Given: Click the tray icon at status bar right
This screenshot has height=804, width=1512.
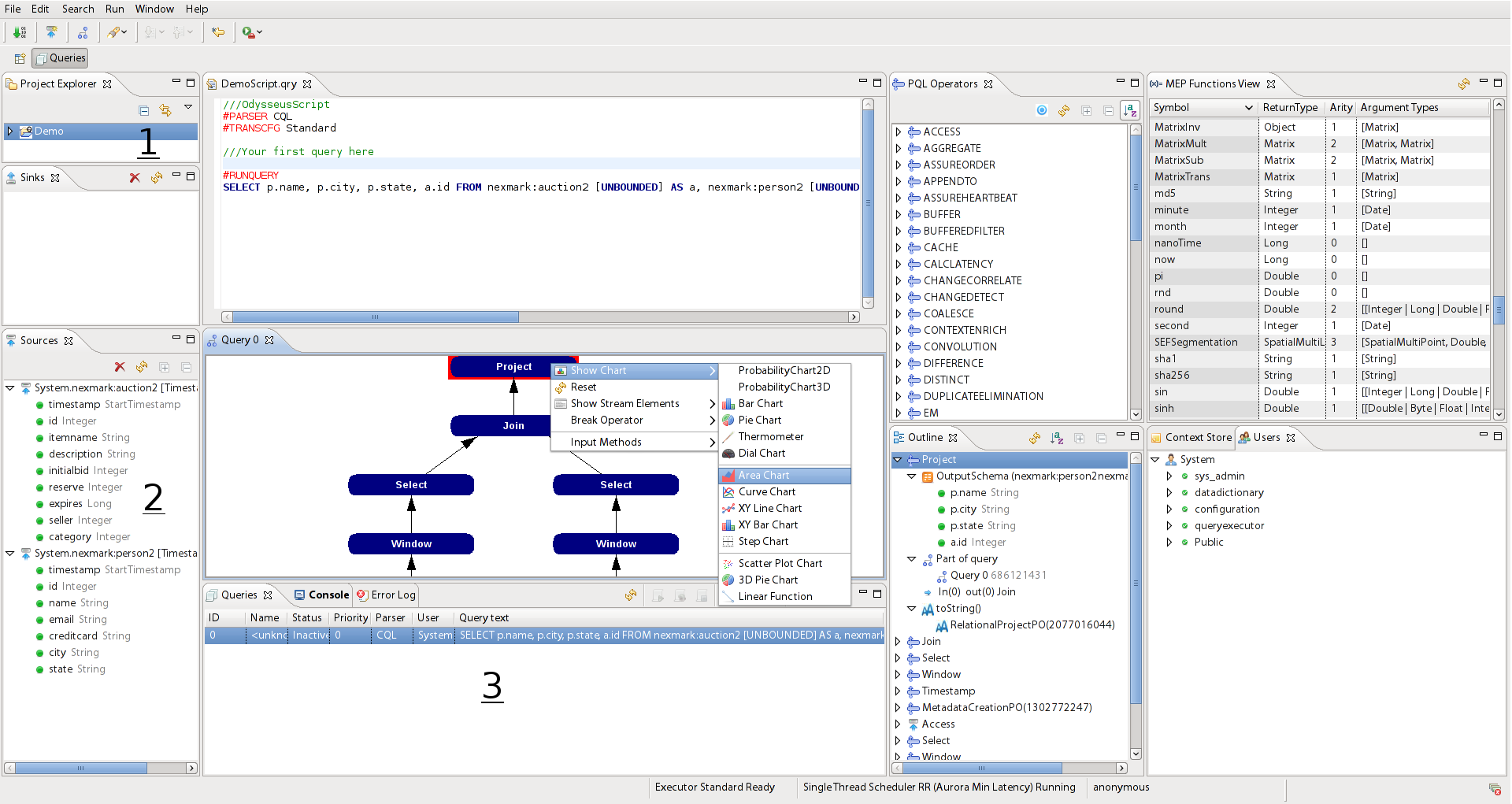Looking at the screenshot, I should 1495,788.
